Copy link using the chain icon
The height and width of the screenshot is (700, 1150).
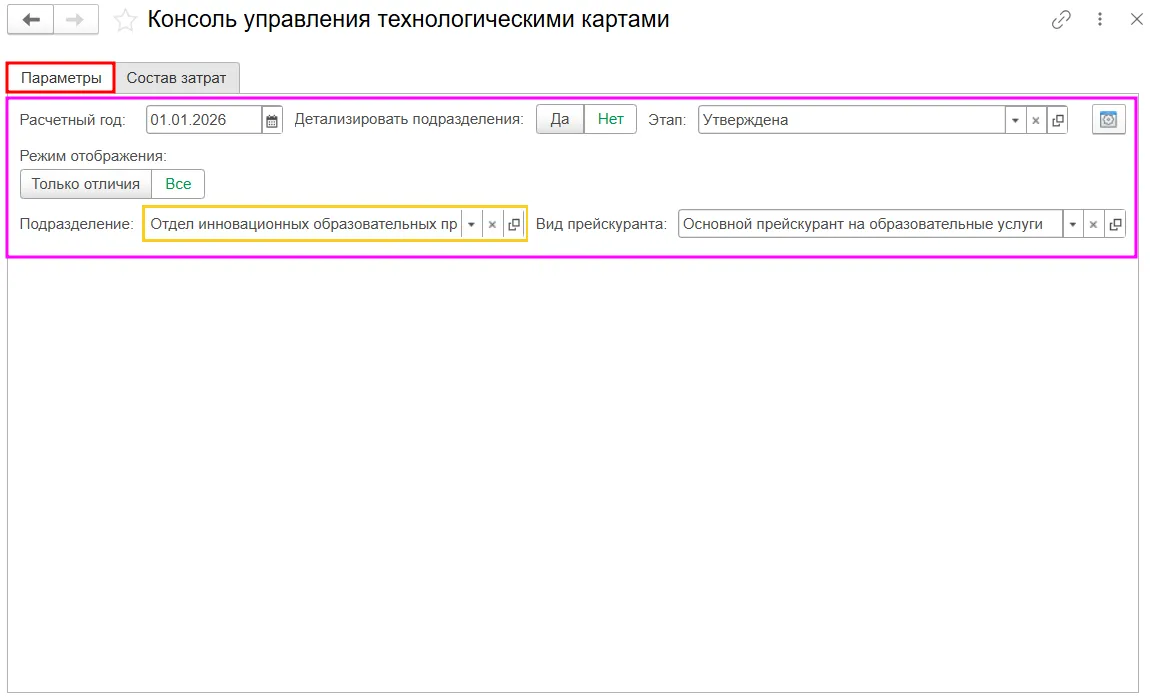(x=1061, y=20)
